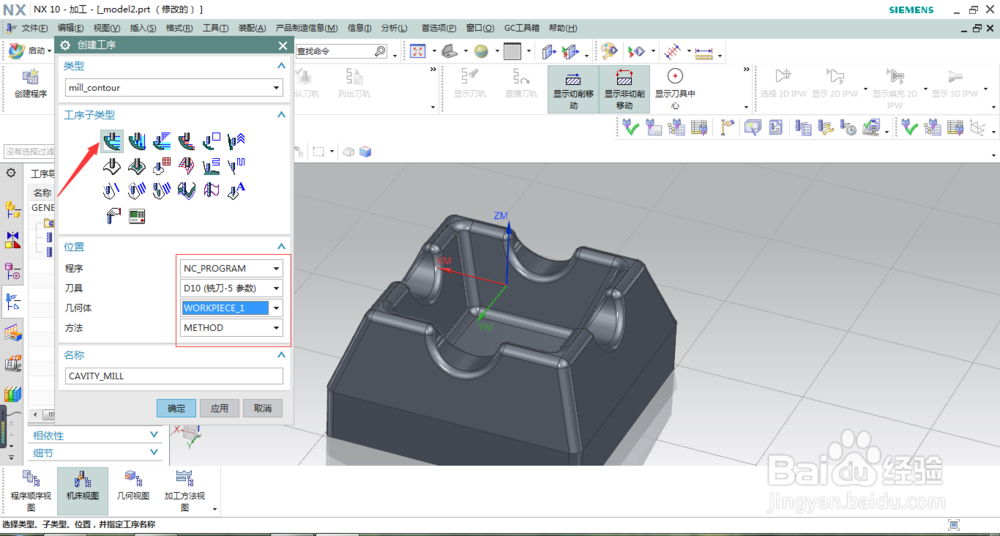Screen dimensions: 1000x536
Task: Toggle 显示刀具中心 display option
Action: click(x=675, y=89)
